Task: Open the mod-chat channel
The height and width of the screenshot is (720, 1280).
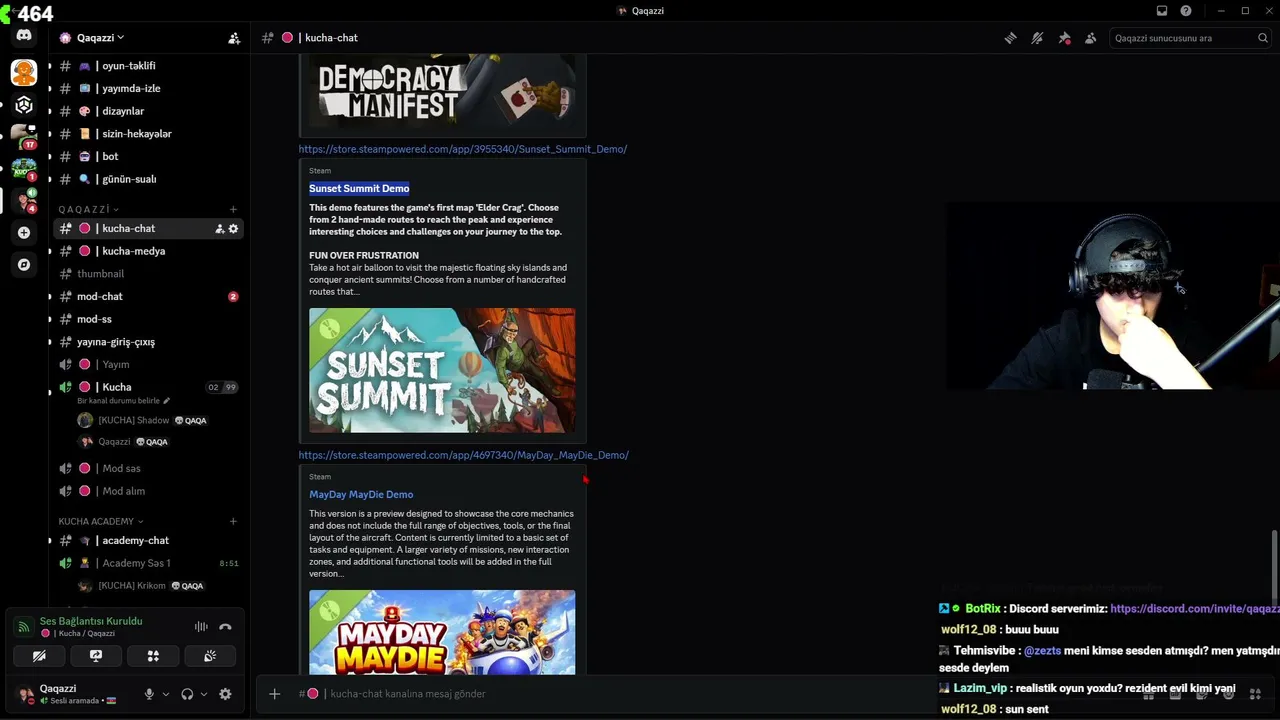Action: pos(148,297)
